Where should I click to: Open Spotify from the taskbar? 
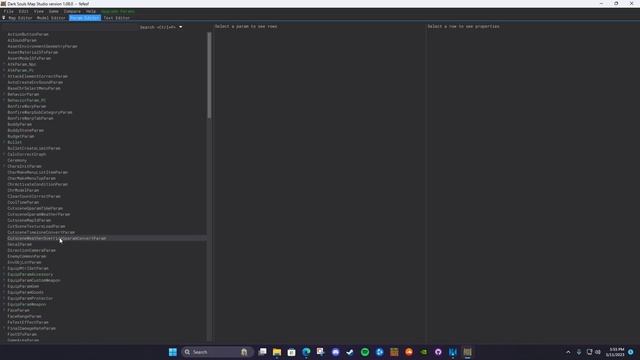pos(365,352)
